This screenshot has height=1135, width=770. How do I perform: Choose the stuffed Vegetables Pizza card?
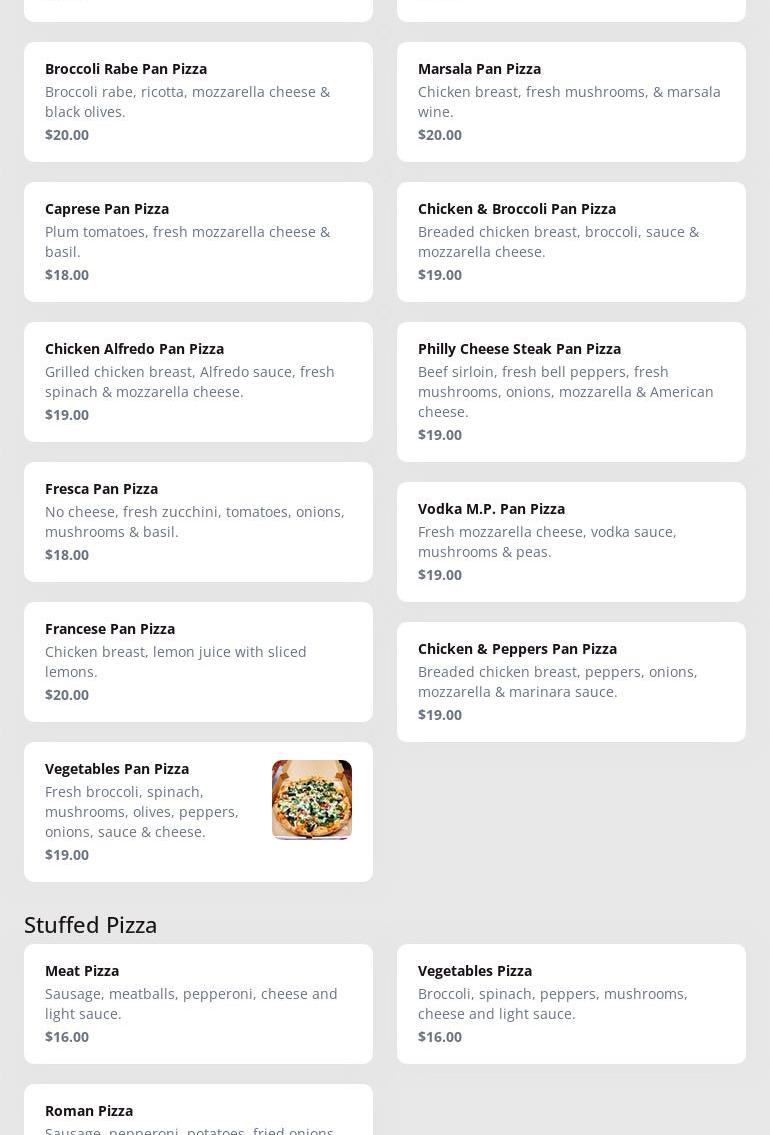571,1003
